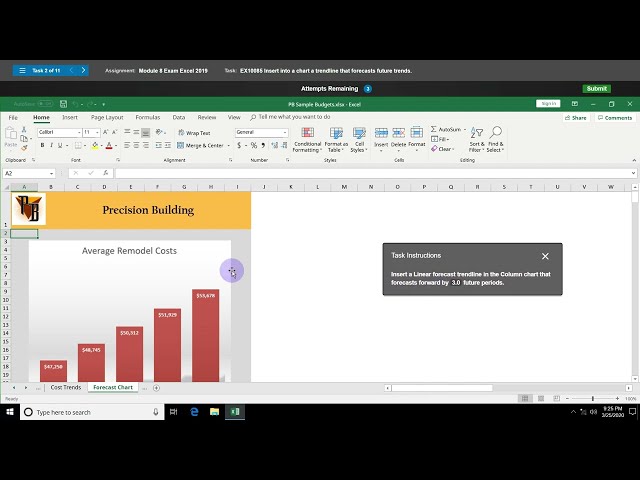Viewport: 640px width, 480px height.
Task: Click the Paste clipboard icon
Action: coord(11,137)
